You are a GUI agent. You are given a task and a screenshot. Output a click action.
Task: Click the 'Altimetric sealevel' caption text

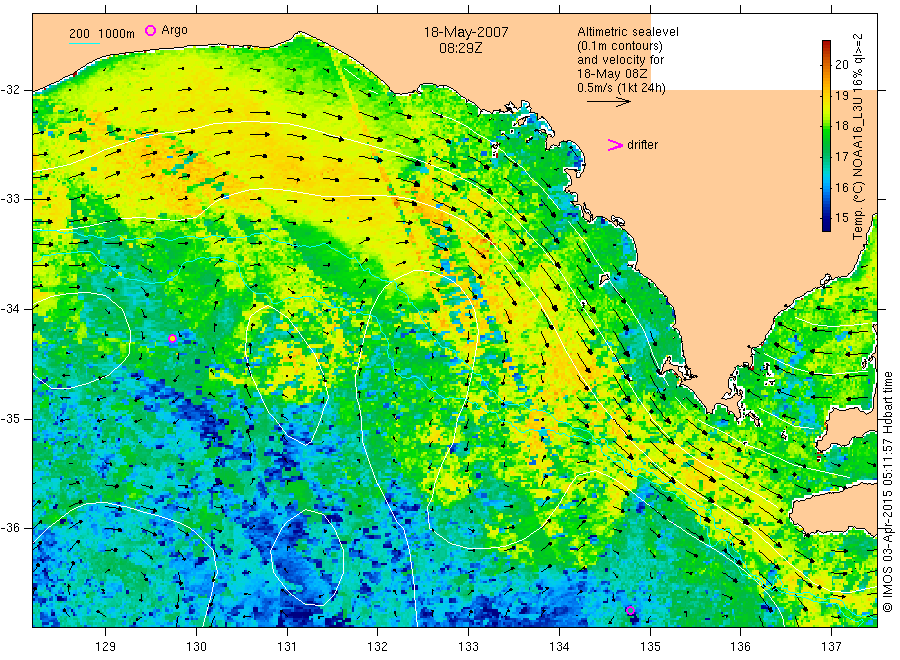pyautogui.click(x=628, y=32)
